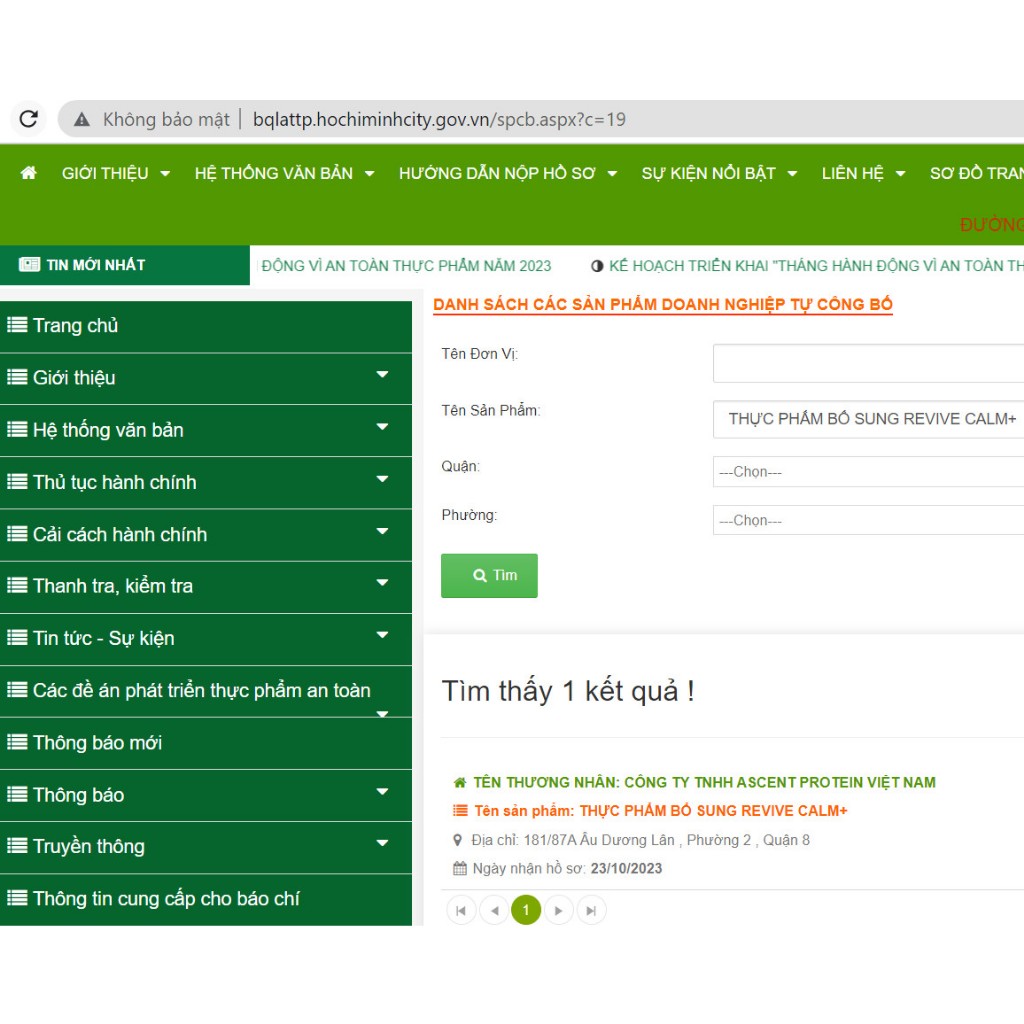Image resolution: width=1024 pixels, height=1024 pixels.
Task: Click the Tên Đơn Vị input field
Action: point(868,363)
